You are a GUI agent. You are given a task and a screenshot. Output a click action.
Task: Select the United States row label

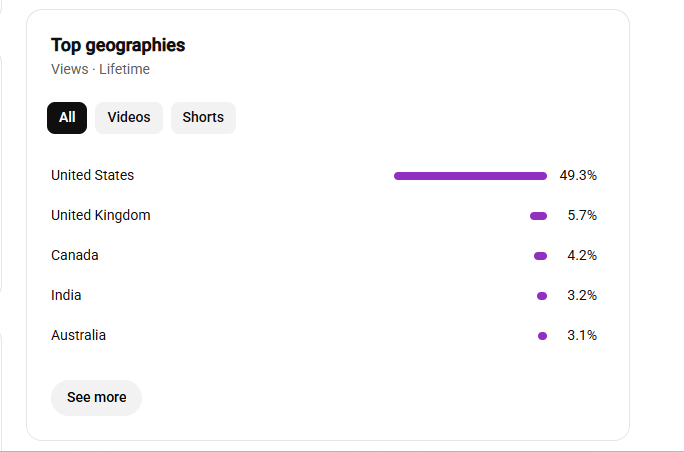pos(92,175)
